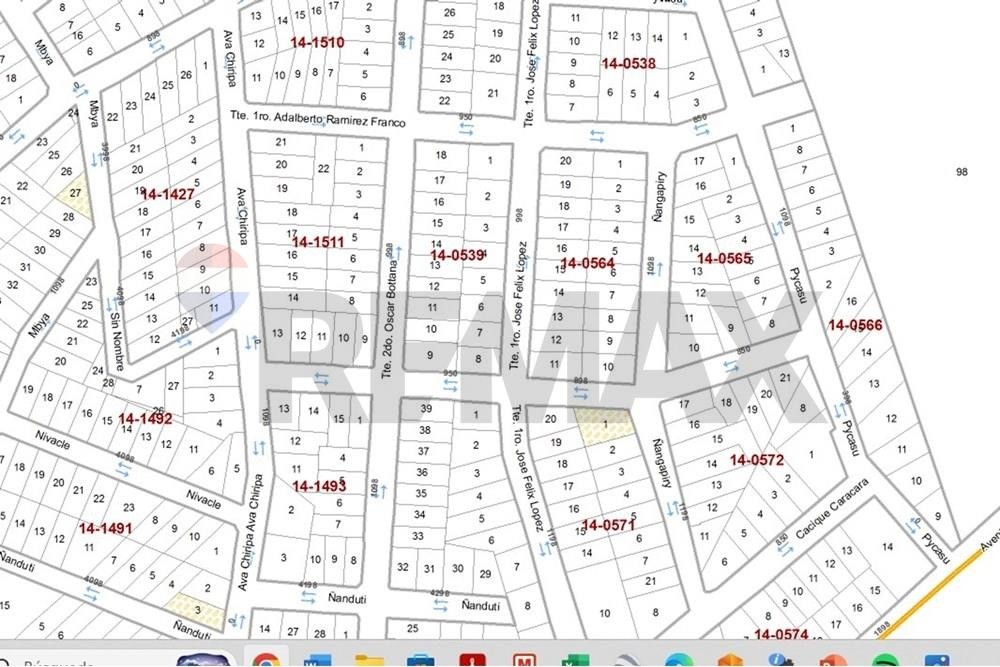Click lot number 34
Image resolution: width=1000 pixels, height=667 pixels.
(420, 515)
